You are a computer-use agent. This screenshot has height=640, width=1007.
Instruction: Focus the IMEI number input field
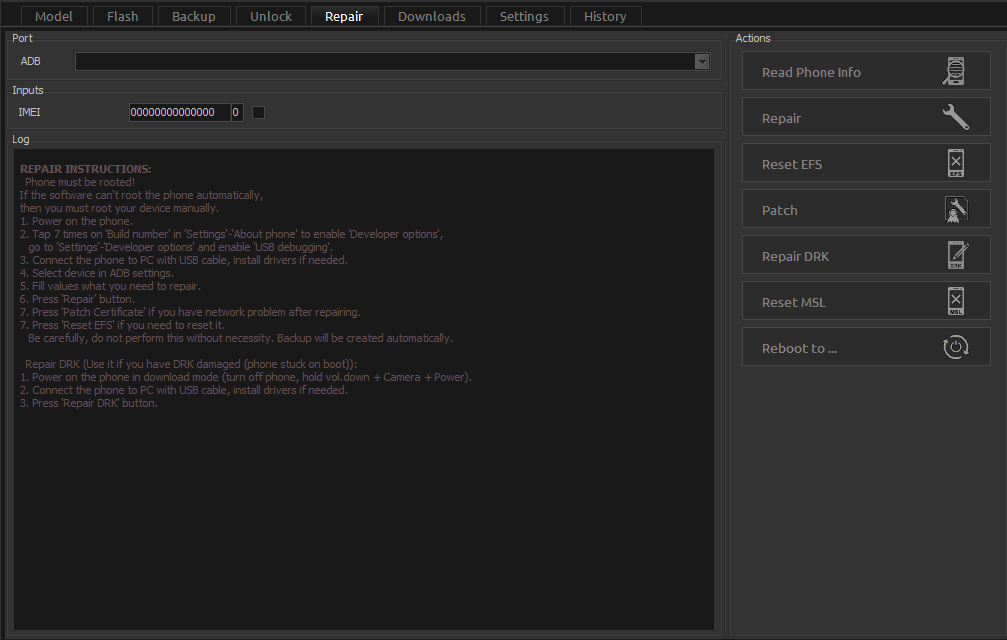coord(179,113)
